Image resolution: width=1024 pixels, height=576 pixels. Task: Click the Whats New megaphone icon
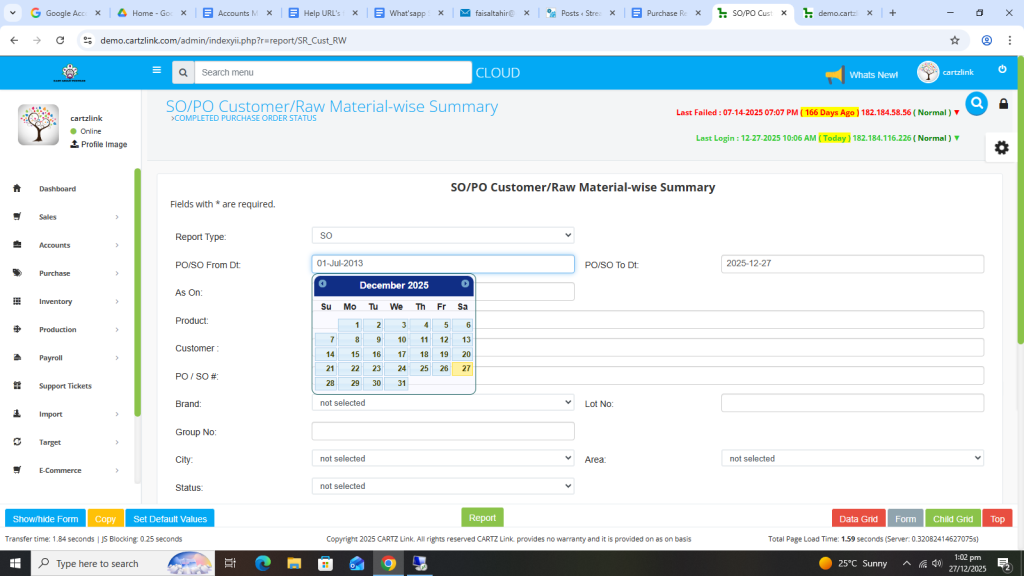tap(834, 75)
